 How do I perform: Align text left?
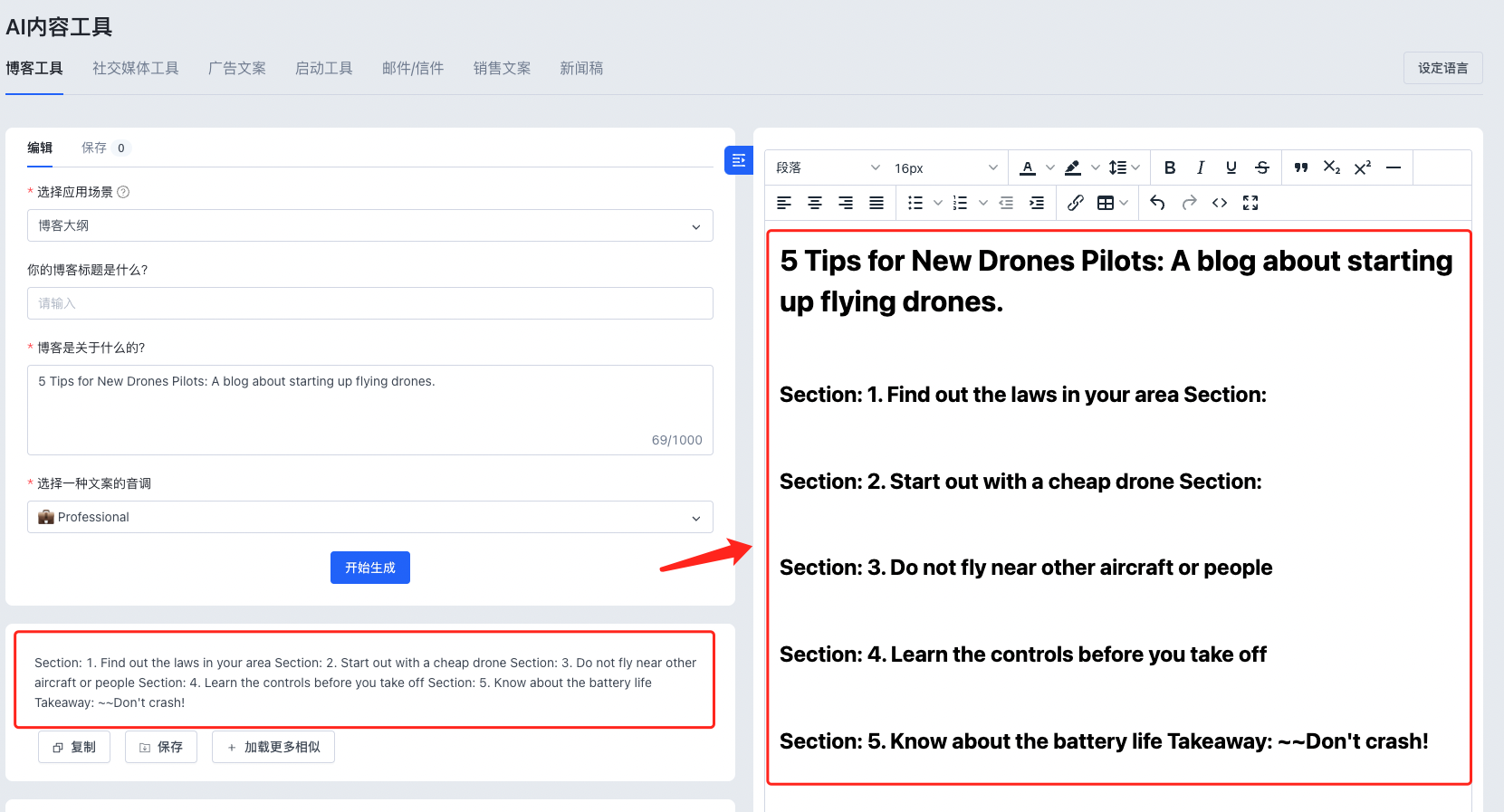coord(784,203)
